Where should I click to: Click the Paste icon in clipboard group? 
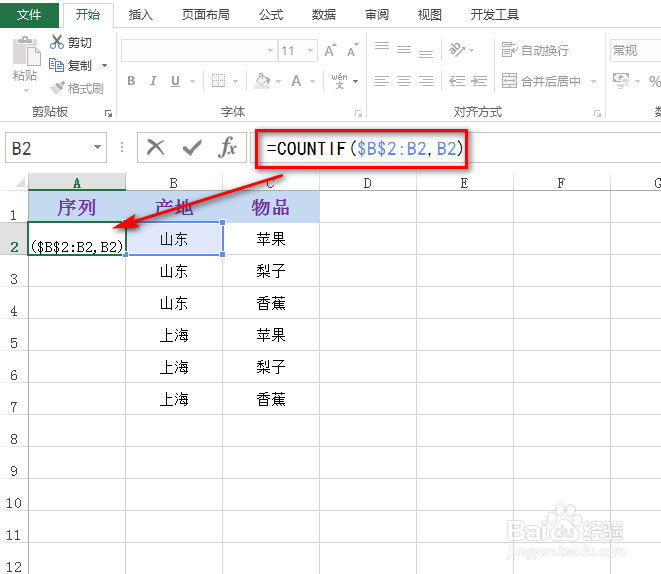click(26, 51)
